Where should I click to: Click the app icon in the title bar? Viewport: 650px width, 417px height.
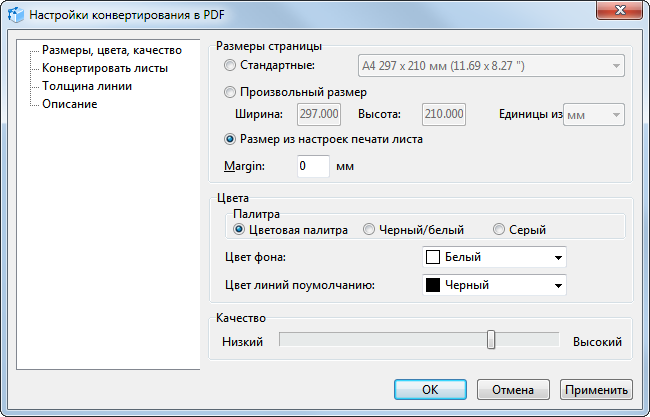coord(13,16)
